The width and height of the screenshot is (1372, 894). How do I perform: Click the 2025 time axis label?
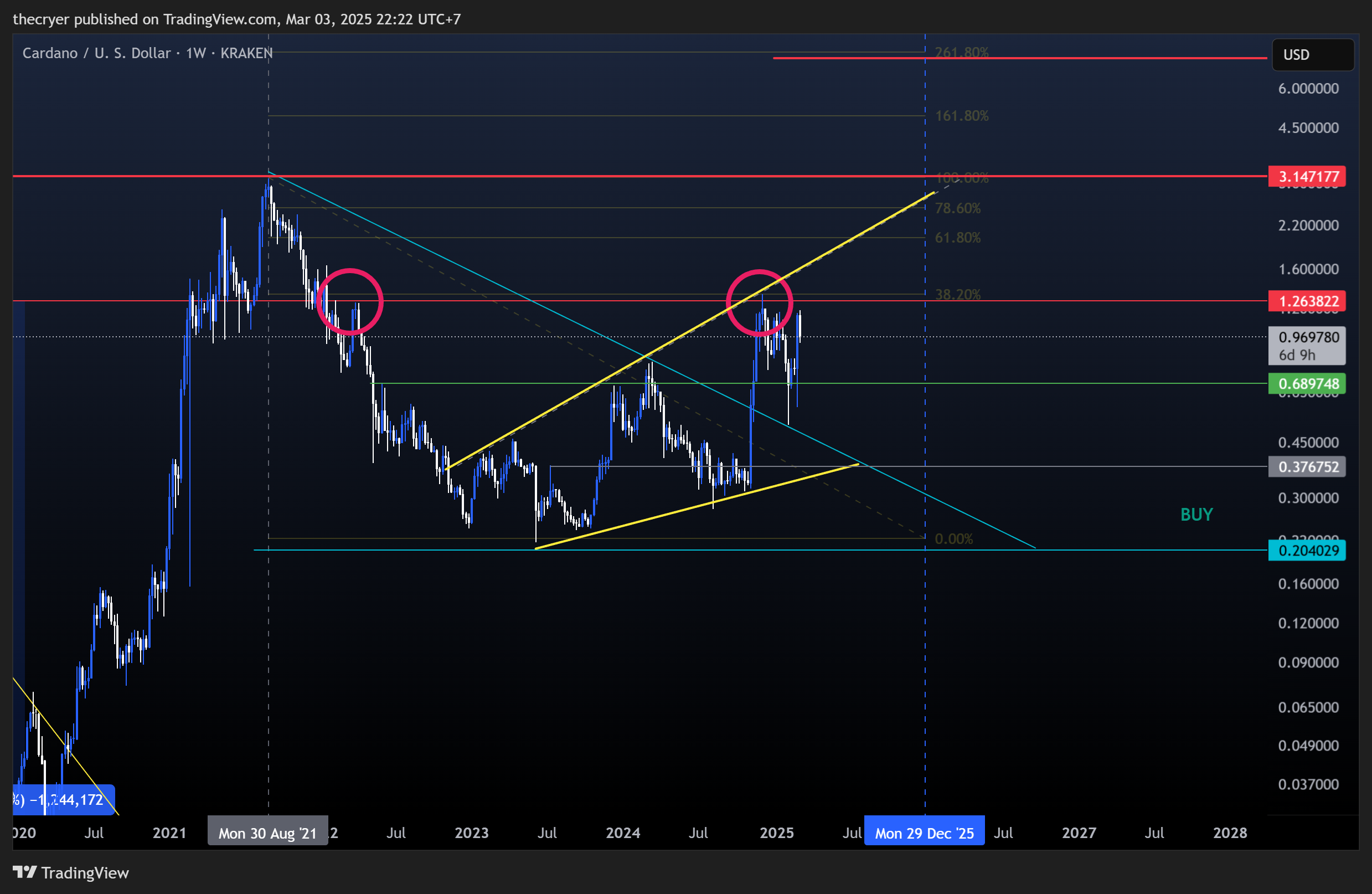[x=776, y=833]
